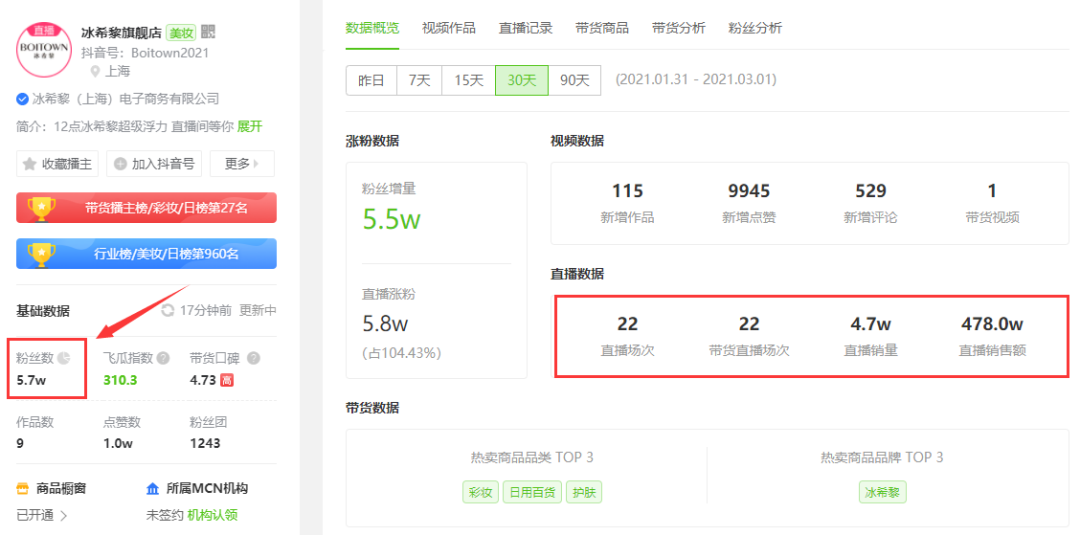
Task: Select the 昨日 time range
Action: coord(371,80)
